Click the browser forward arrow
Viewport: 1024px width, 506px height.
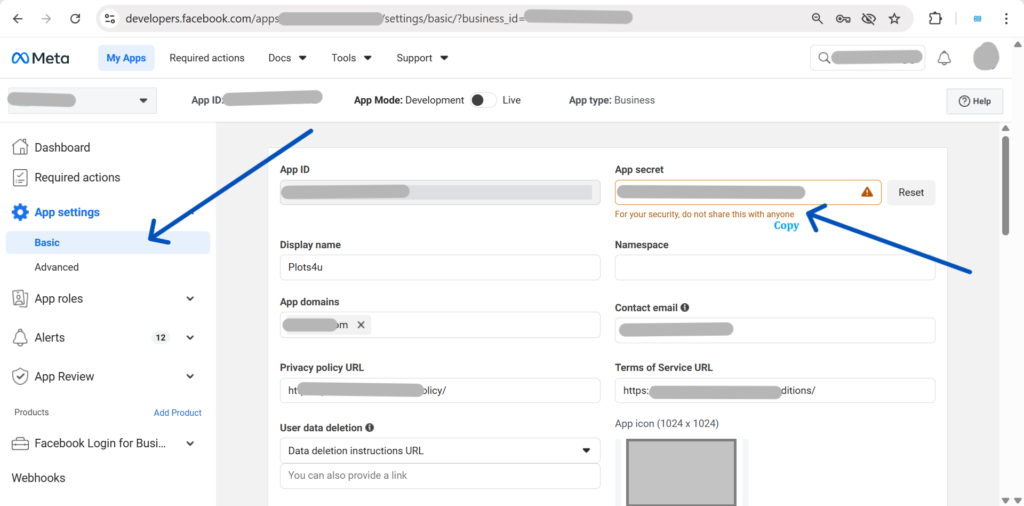(46, 19)
